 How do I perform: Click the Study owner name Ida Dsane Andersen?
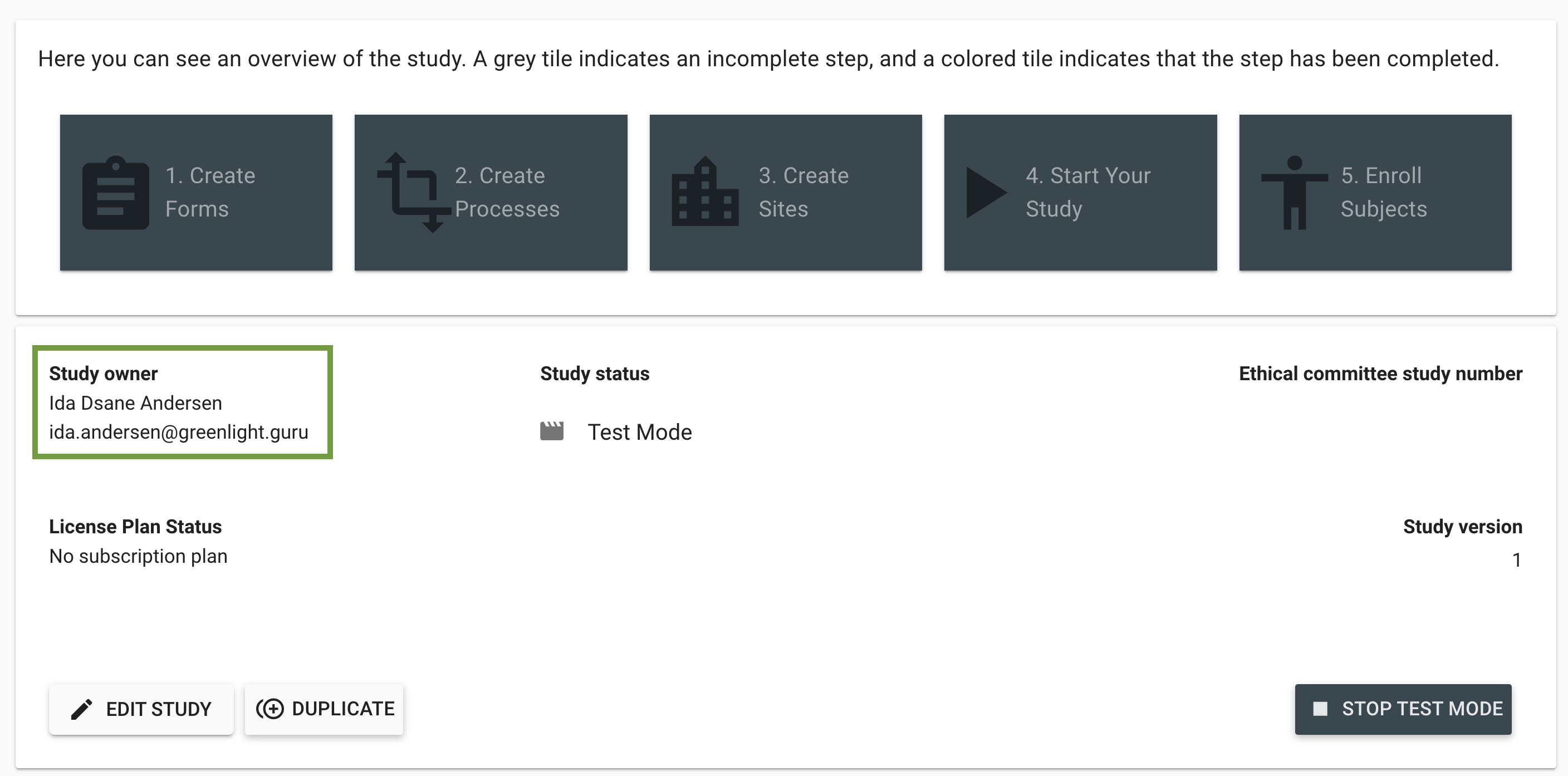135,403
